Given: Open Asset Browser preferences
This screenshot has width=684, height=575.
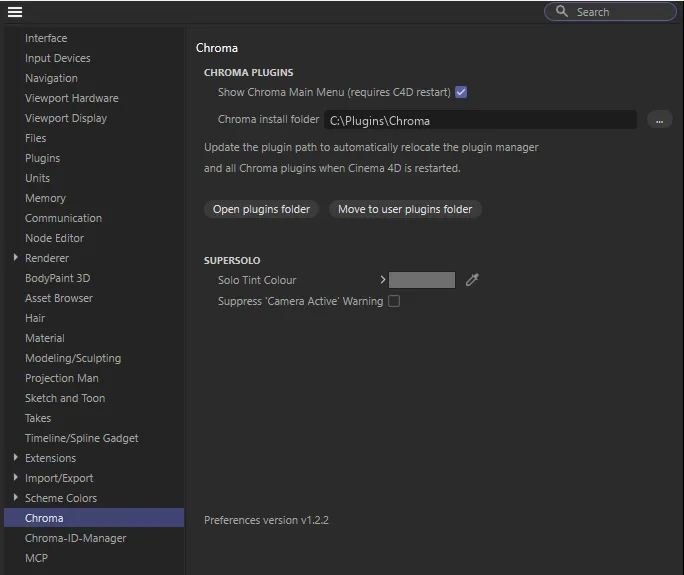Looking at the screenshot, I should (x=59, y=298).
